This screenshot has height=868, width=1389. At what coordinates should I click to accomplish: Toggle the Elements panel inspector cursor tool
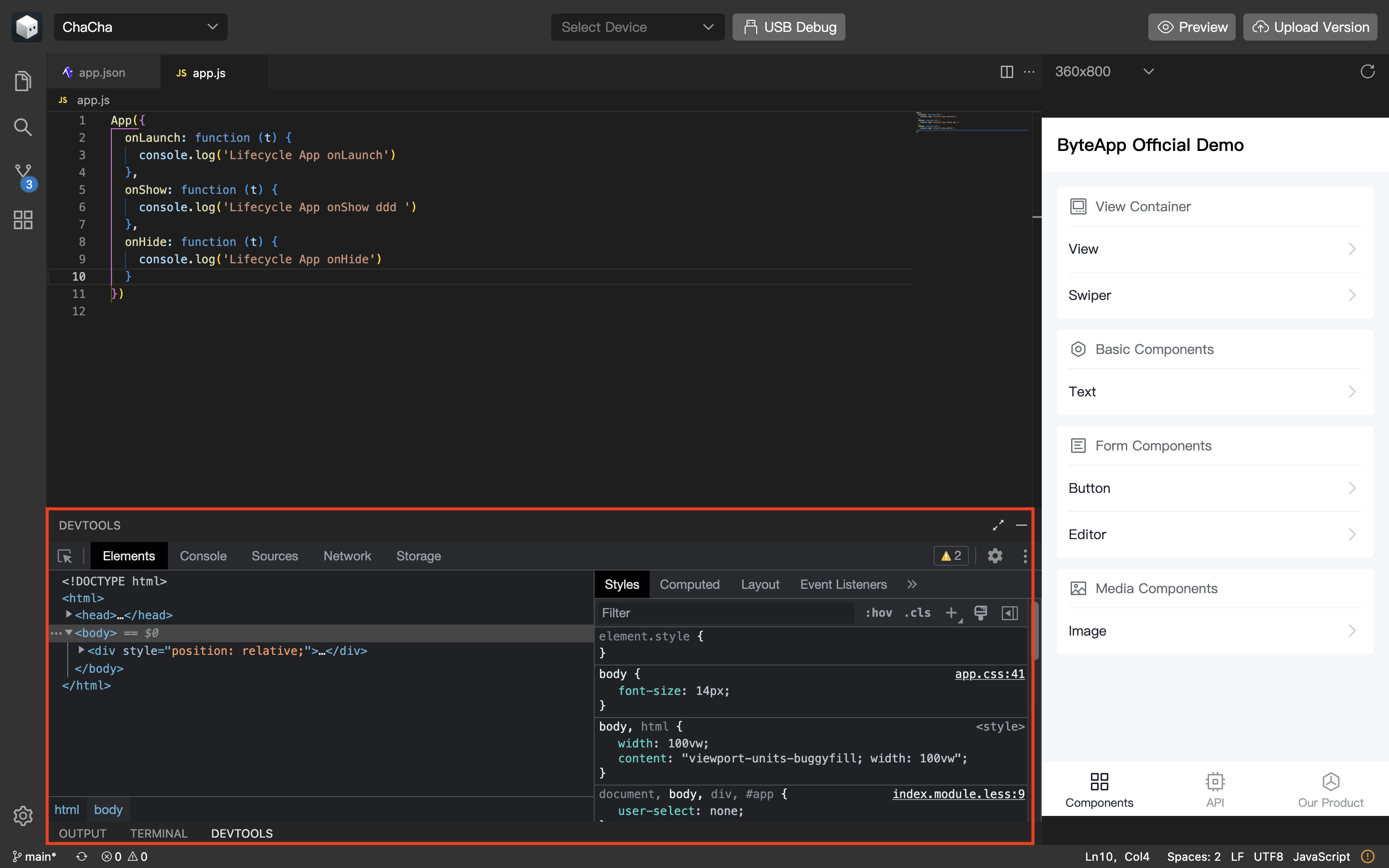point(66,556)
